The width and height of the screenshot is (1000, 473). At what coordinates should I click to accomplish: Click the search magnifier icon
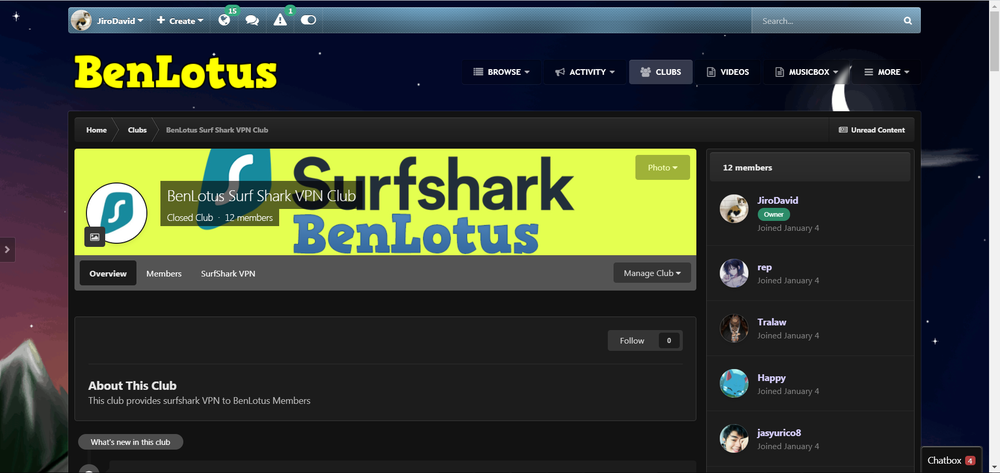(x=907, y=21)
